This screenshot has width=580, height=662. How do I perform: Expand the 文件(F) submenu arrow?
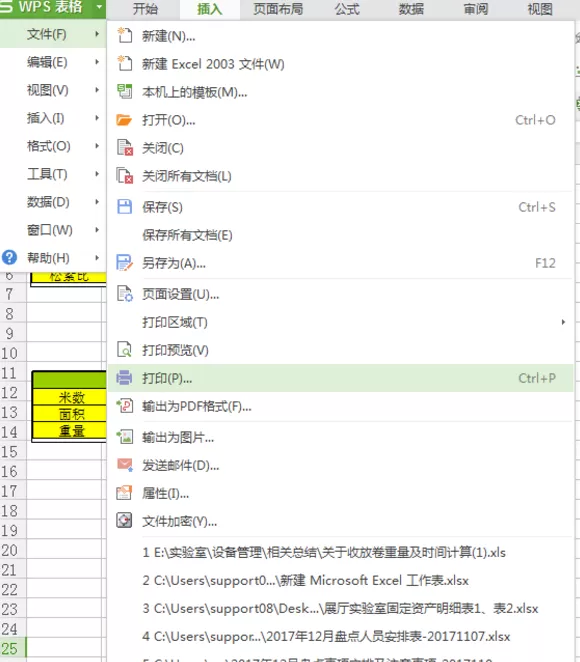click(97, 34)
